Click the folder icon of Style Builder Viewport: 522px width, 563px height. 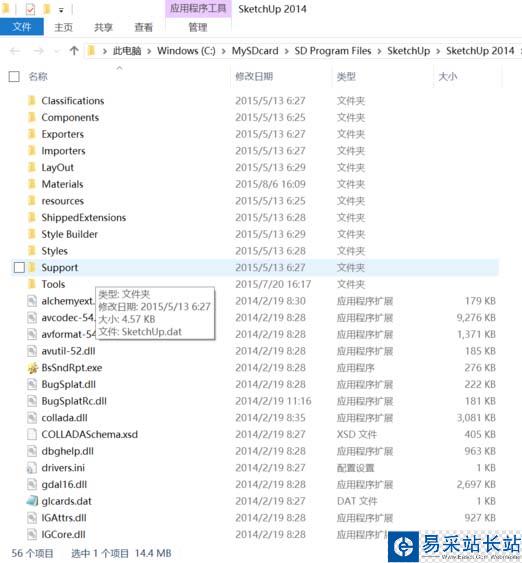pos(32,234)
